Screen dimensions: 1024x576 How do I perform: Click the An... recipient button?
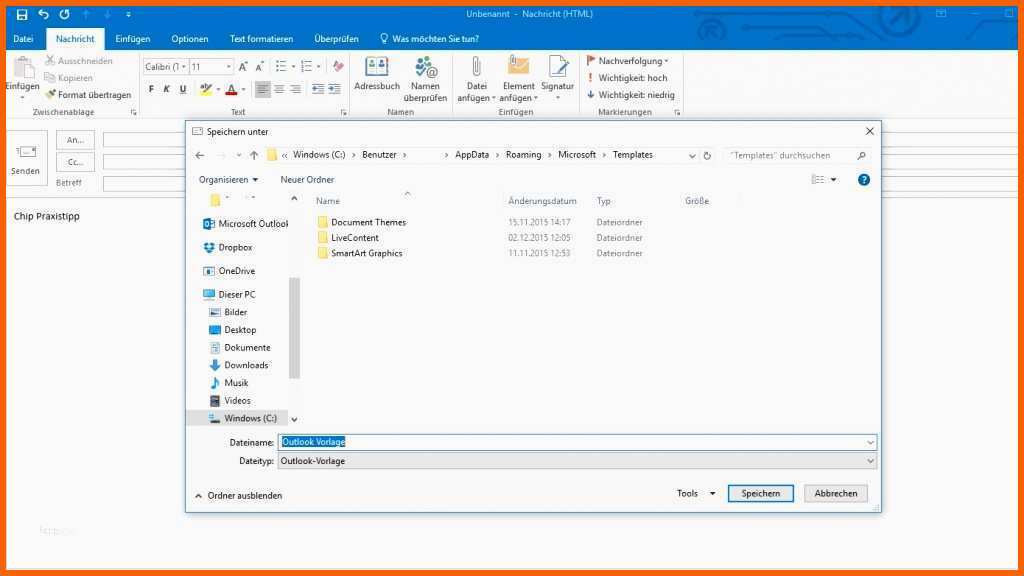(x=75, y=140)
